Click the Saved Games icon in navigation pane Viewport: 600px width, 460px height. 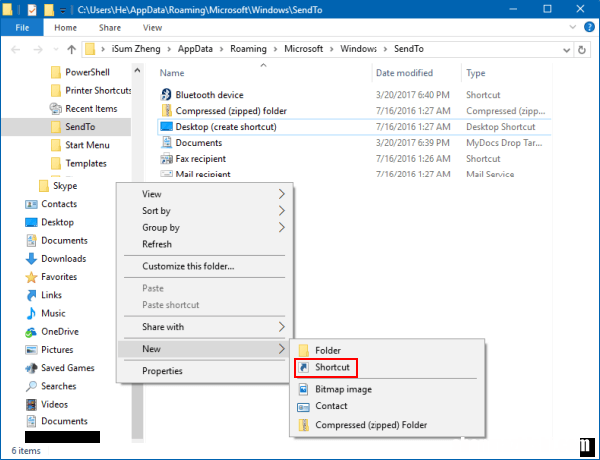(x=31, y=368)
